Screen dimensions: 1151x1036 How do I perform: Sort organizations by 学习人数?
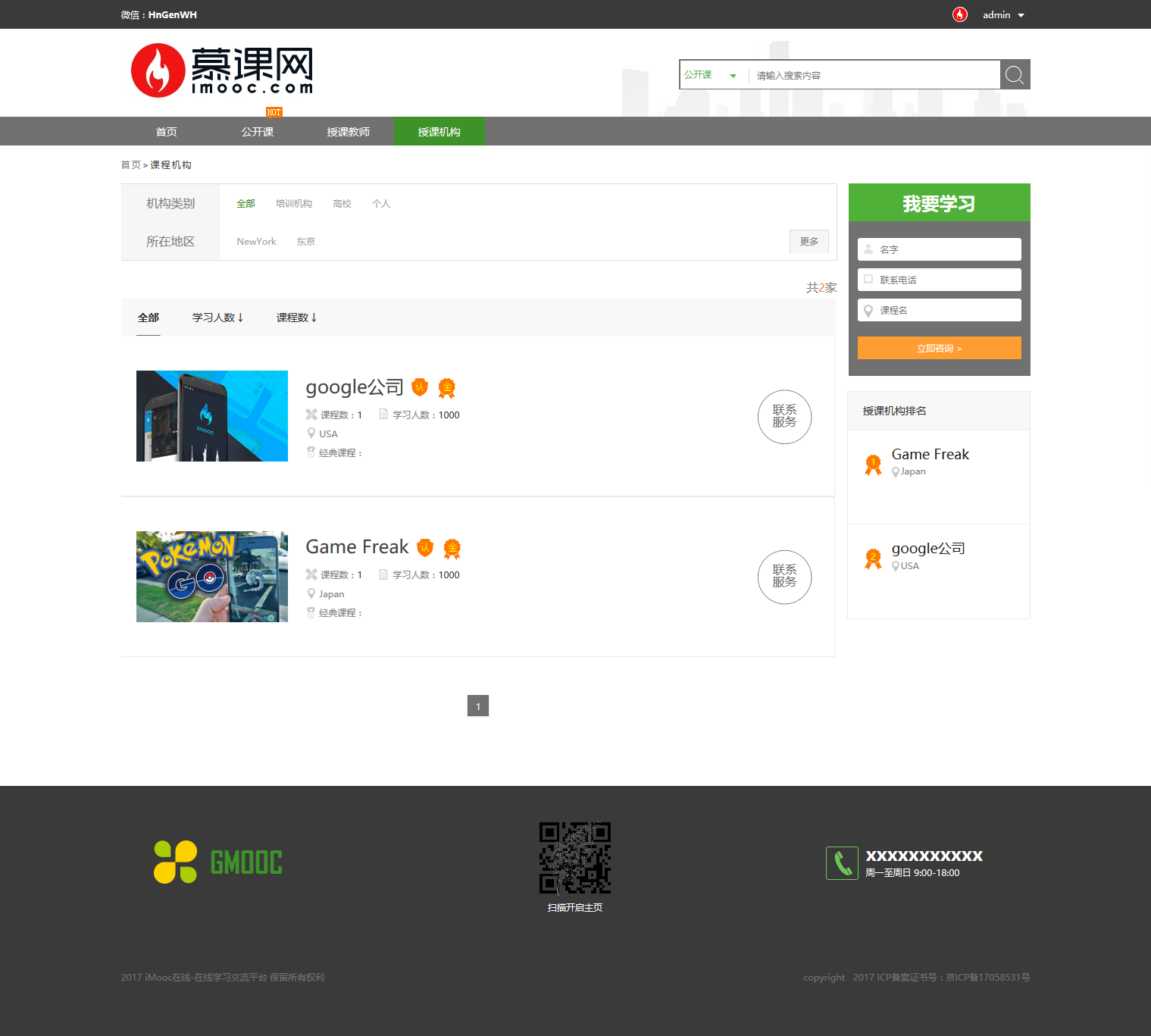tap(217, 317)
